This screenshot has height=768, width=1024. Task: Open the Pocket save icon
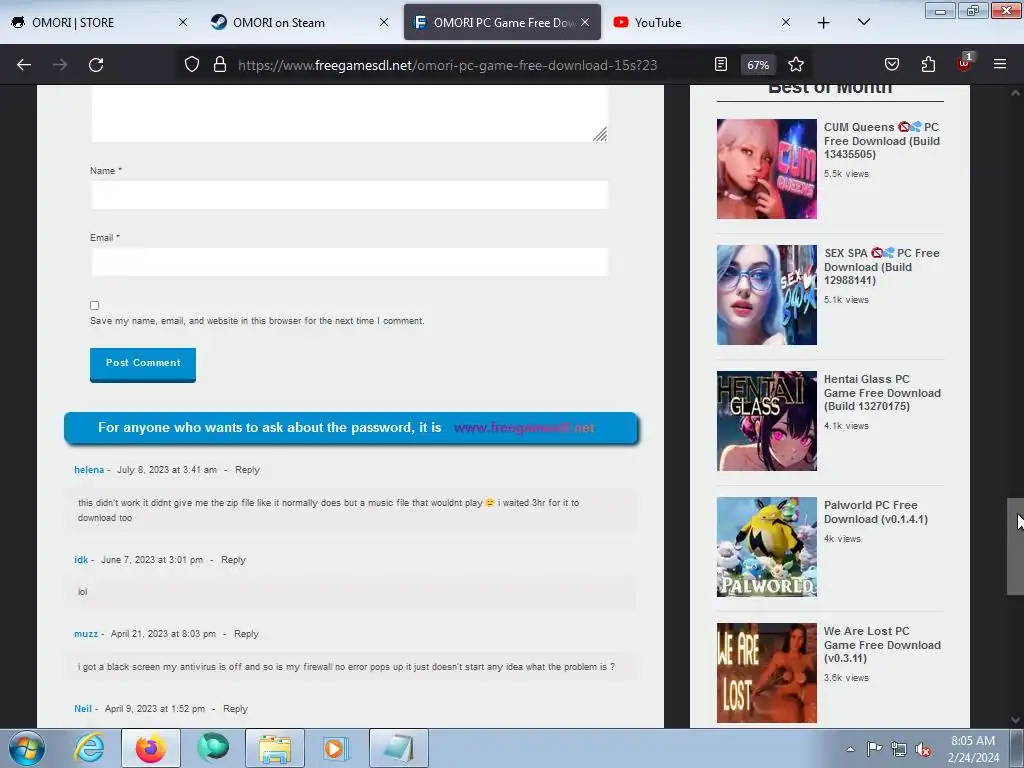click(x=891, y=65)
